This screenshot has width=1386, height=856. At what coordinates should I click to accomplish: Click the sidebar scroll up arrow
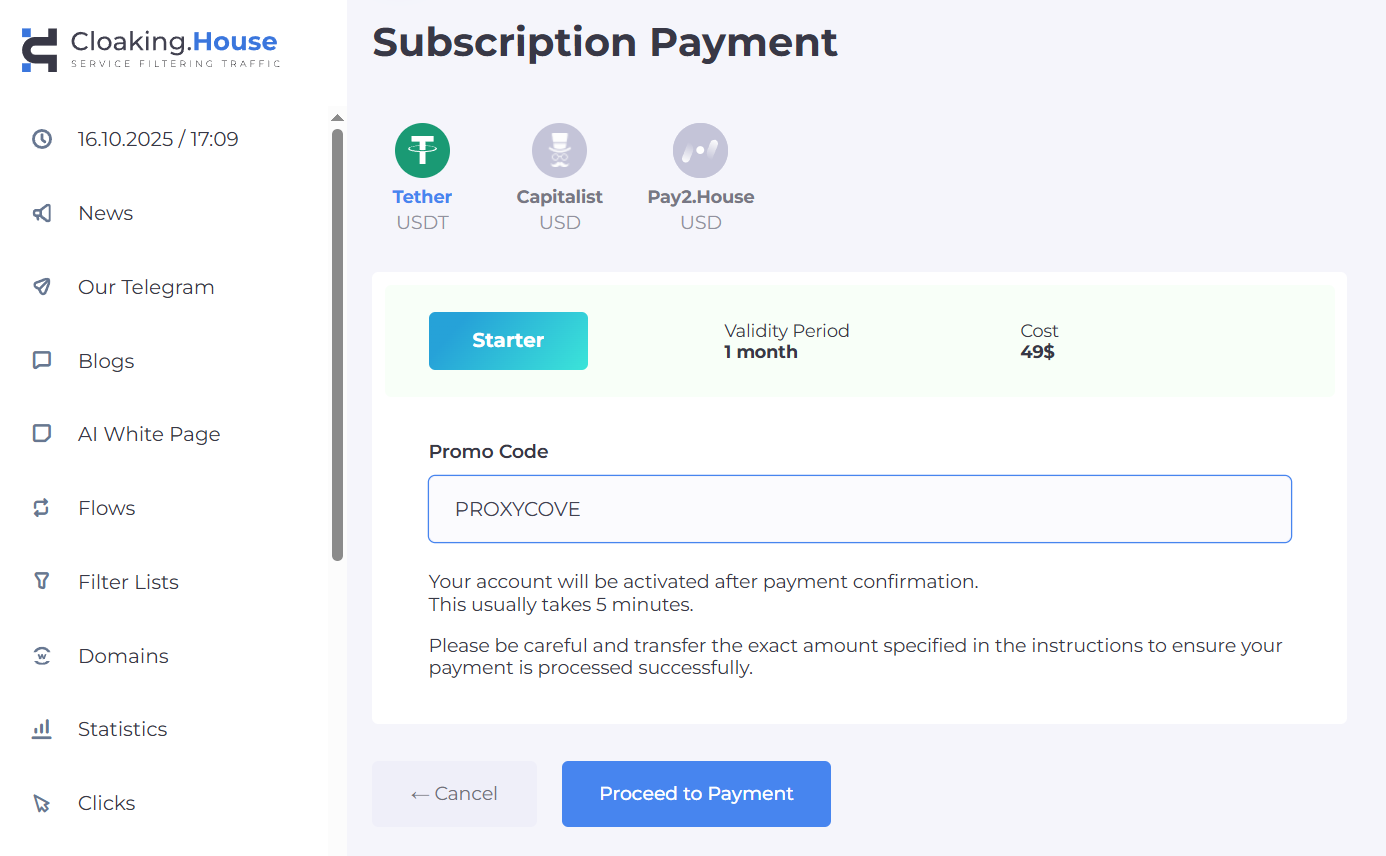click(x=337, y=118)
